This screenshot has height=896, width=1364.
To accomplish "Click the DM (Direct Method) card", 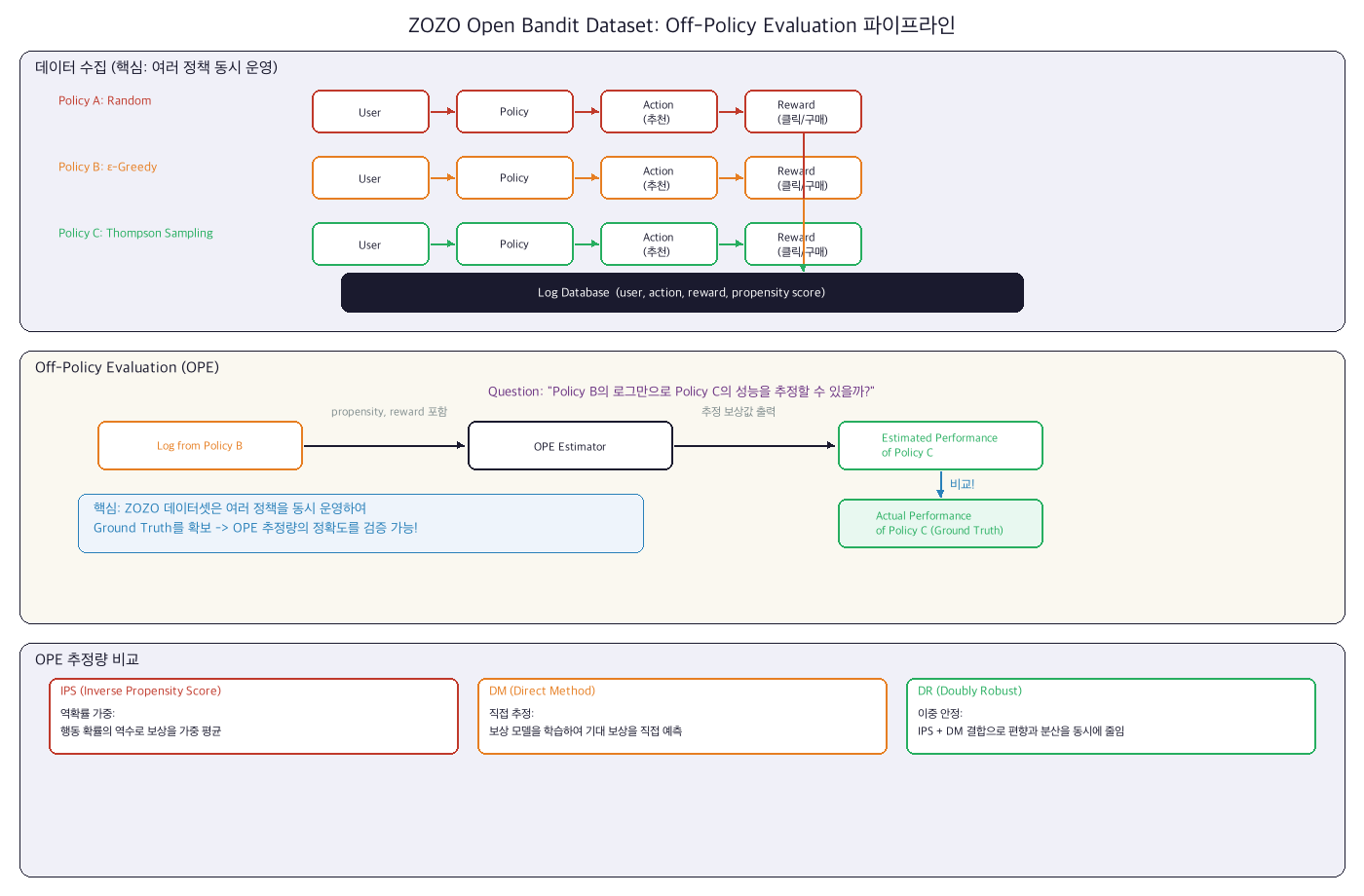I will coord(682,717).
